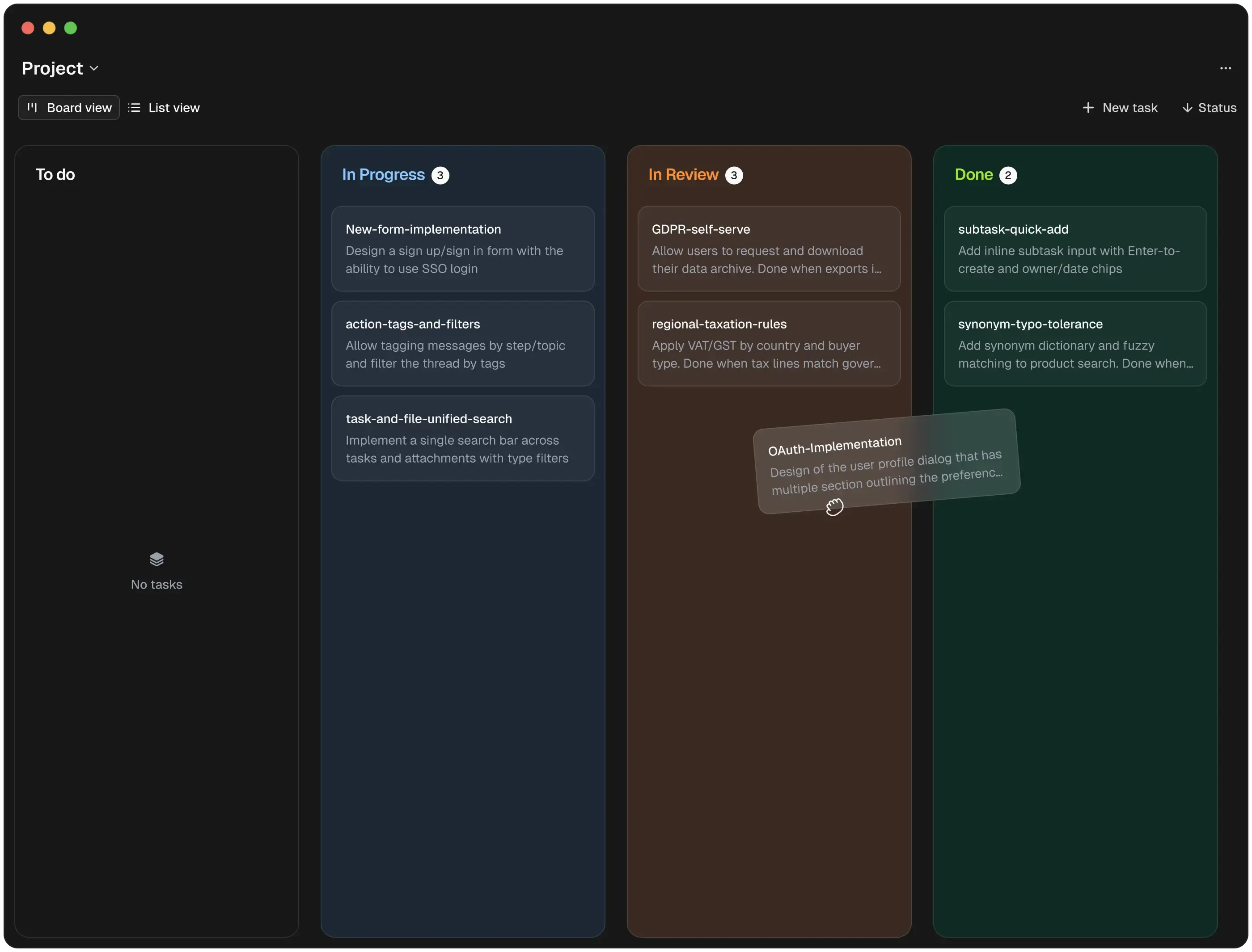Click the Done count badge showing 2

(x=1008, y=174)
